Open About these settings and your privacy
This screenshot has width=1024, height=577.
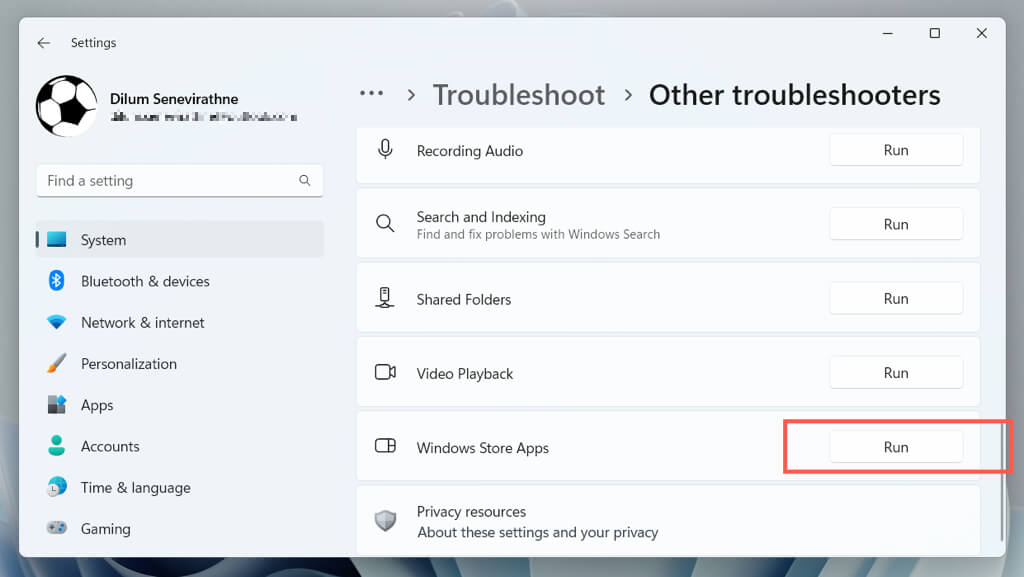(x=537, y=532)
